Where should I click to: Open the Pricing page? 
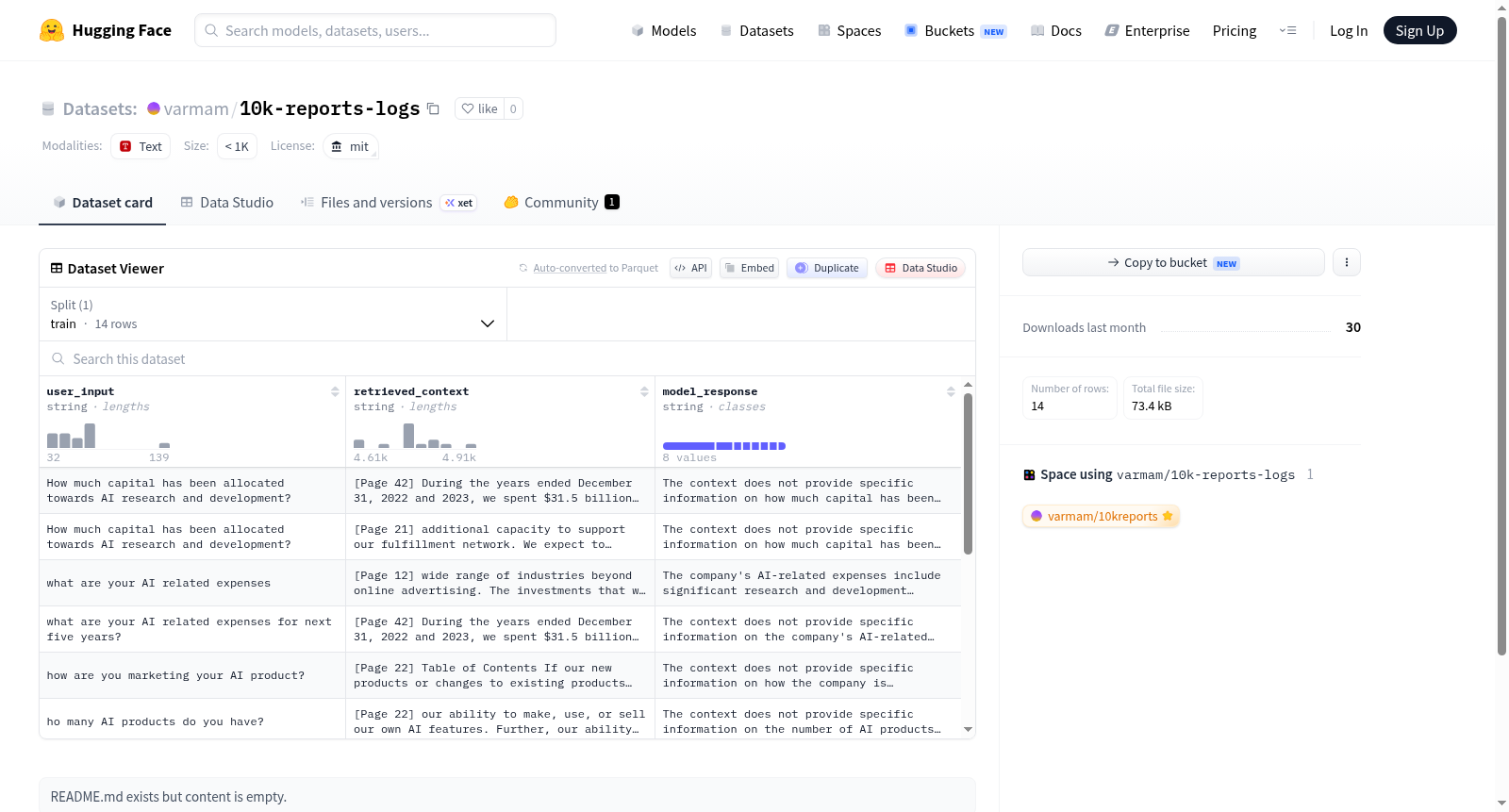(x=1235, y=30)
